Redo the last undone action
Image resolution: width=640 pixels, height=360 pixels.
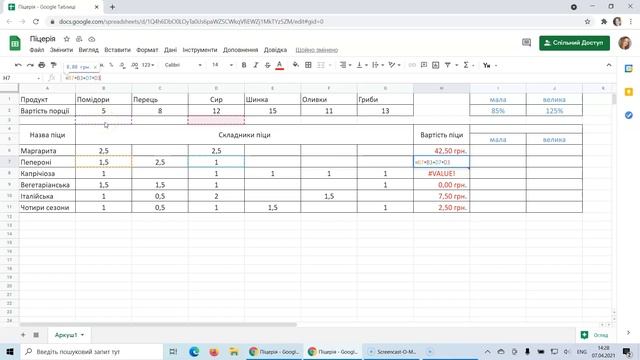(x=30, y=65)
